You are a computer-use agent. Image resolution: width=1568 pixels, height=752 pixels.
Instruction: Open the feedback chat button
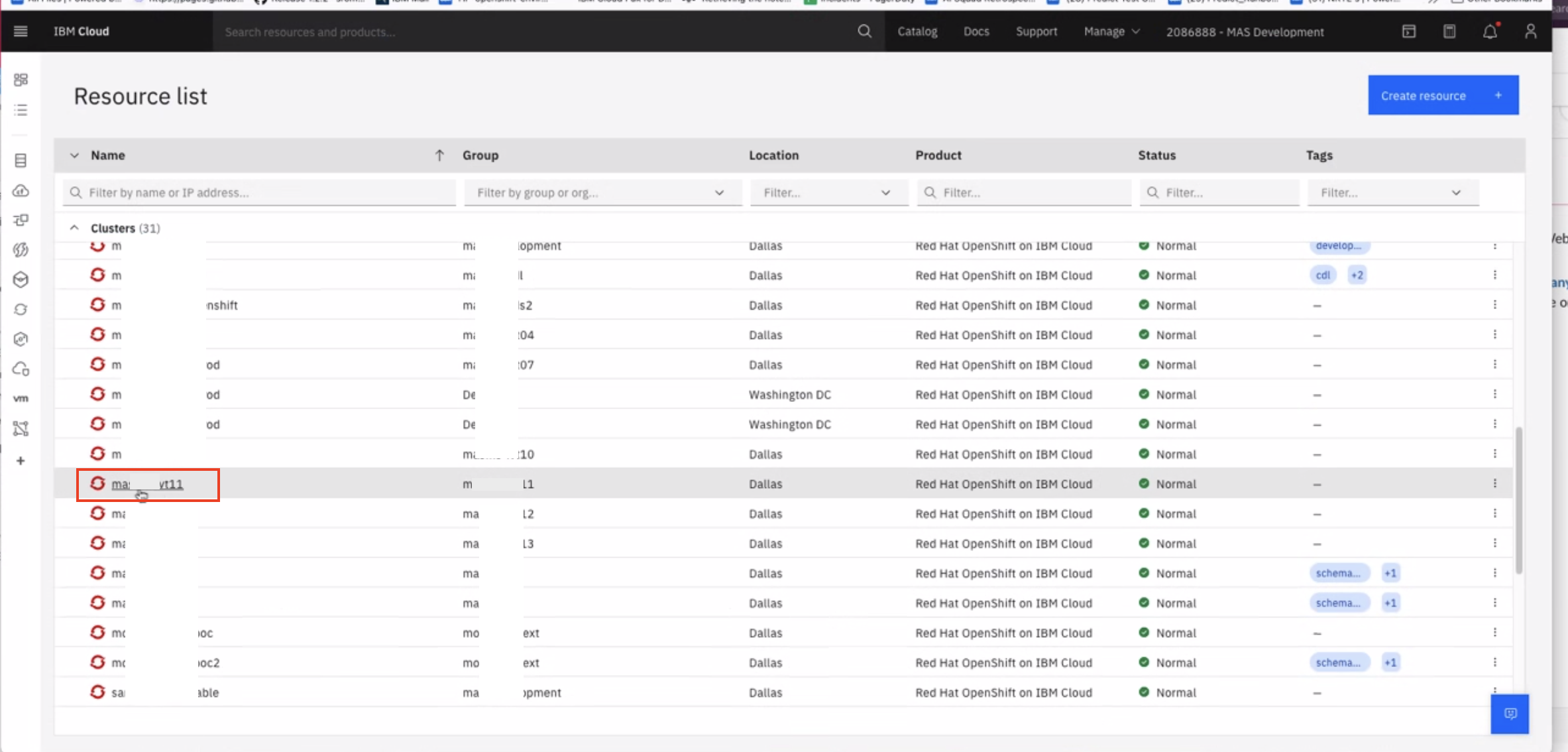(x=1510, y=714)
